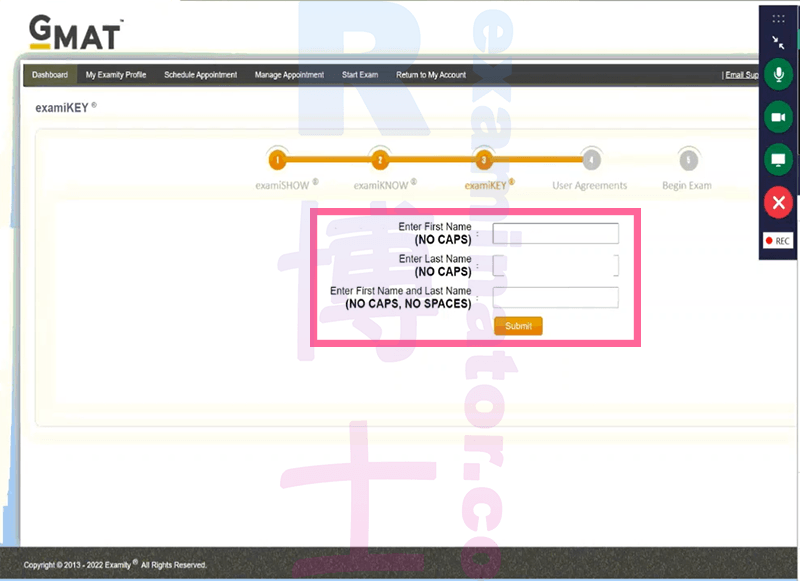This screenshot has width=800, height=581.
Task: Click the GMAT logo
Action: coord(77,32)
